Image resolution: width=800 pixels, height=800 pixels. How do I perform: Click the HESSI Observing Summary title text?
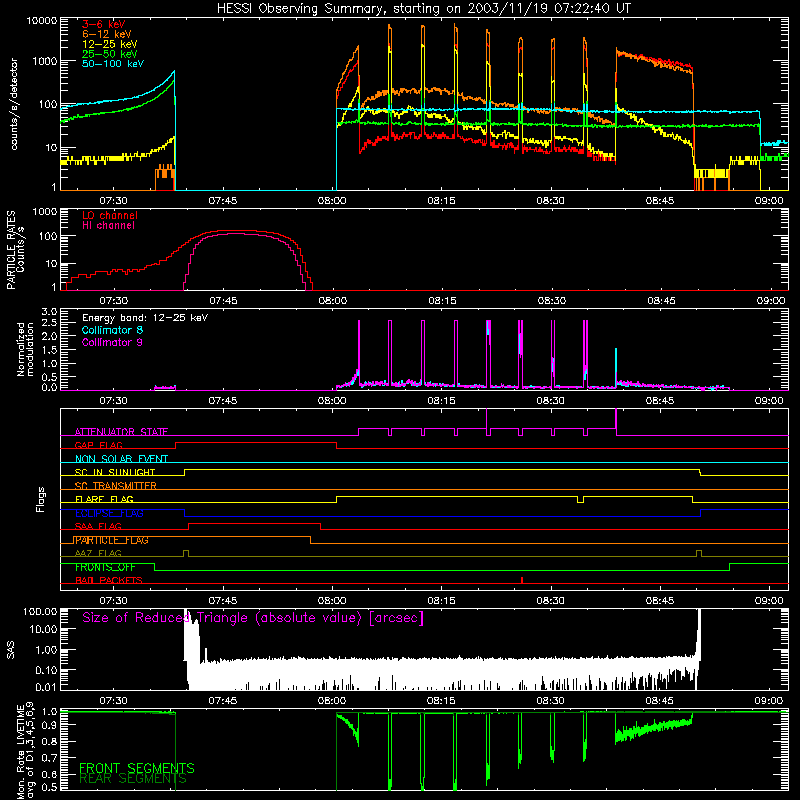pyautogui.click(x=423, y=8)
